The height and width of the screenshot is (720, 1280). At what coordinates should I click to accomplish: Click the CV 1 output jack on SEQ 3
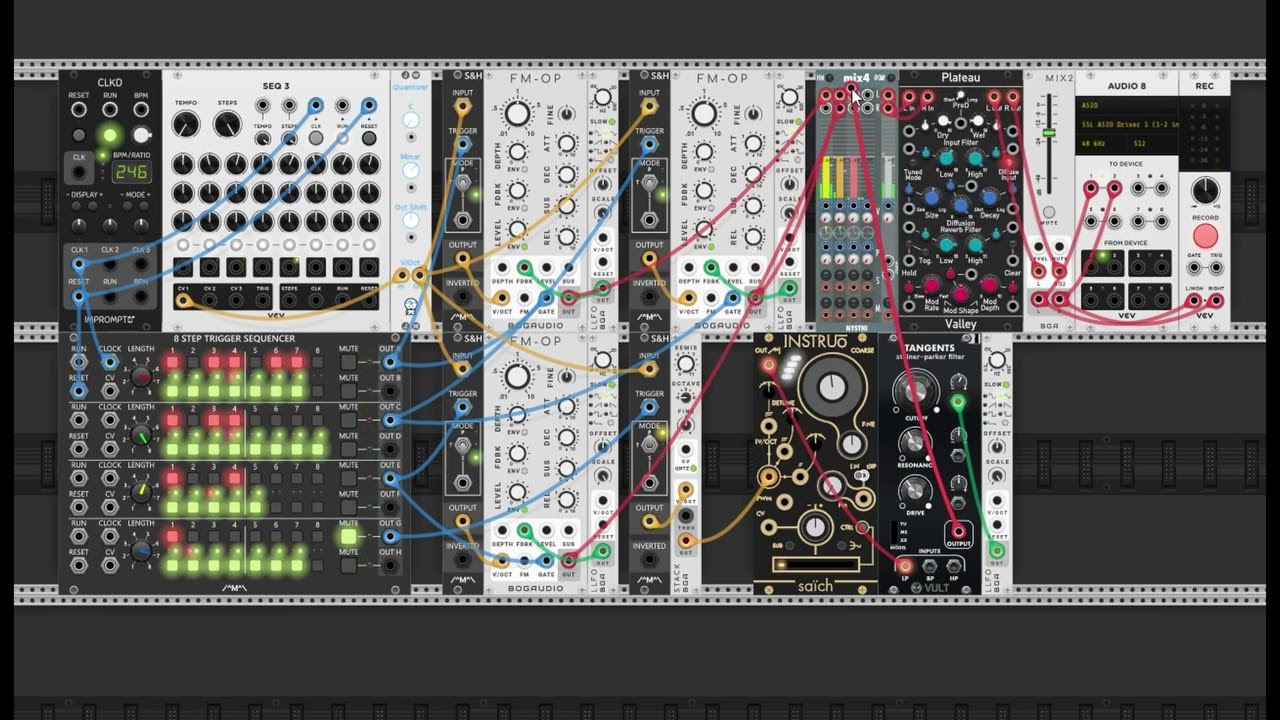click(x=183, y=300)
